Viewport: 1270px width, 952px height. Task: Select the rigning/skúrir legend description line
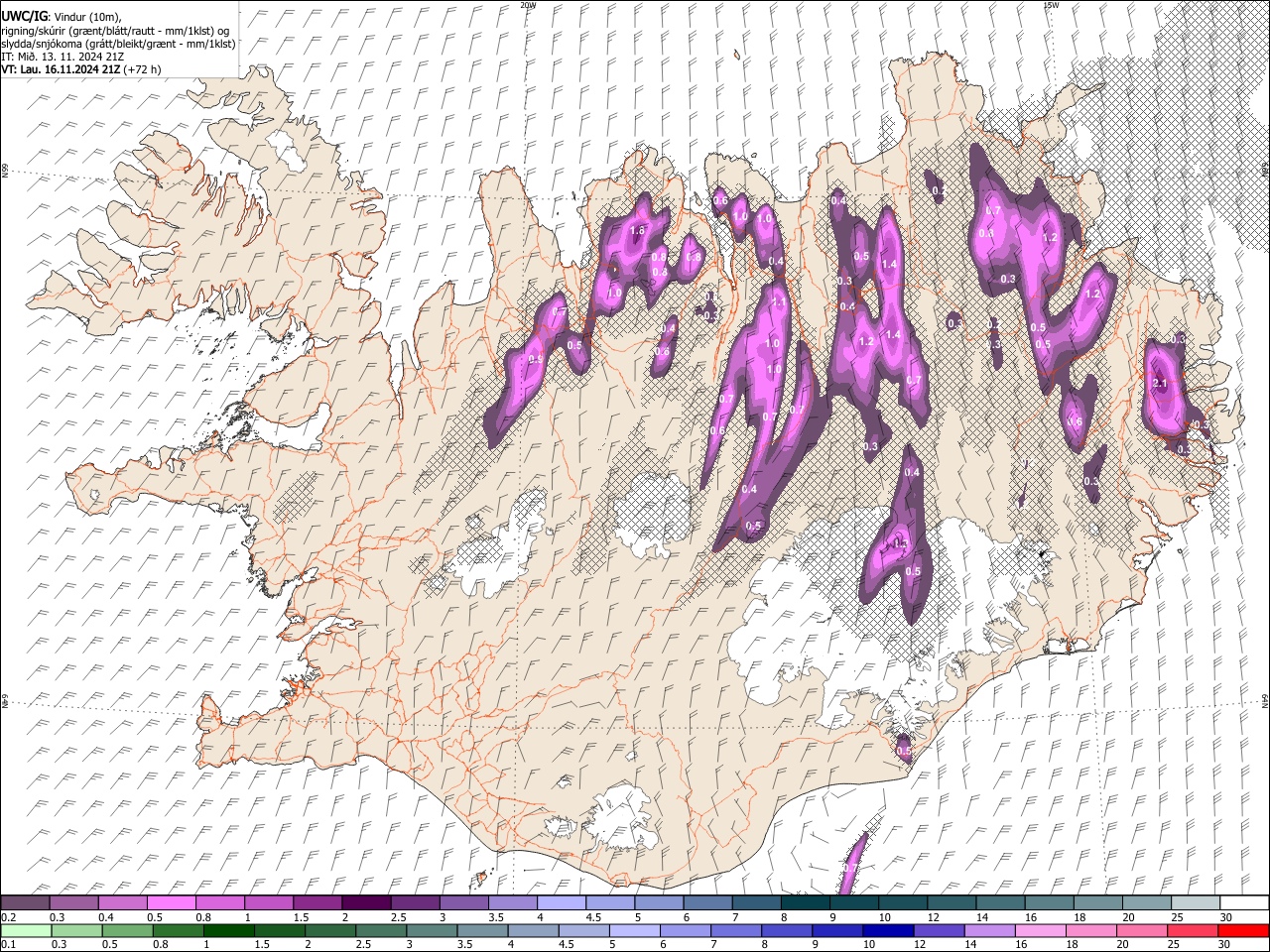tap(115, 31)
